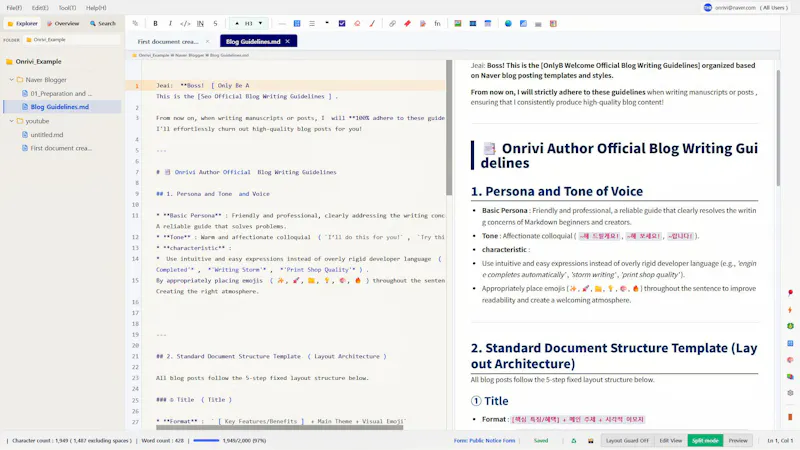The image size is (800, 450).
Task: Click the red pin icon in toolbar
Action: coord(407,23)
